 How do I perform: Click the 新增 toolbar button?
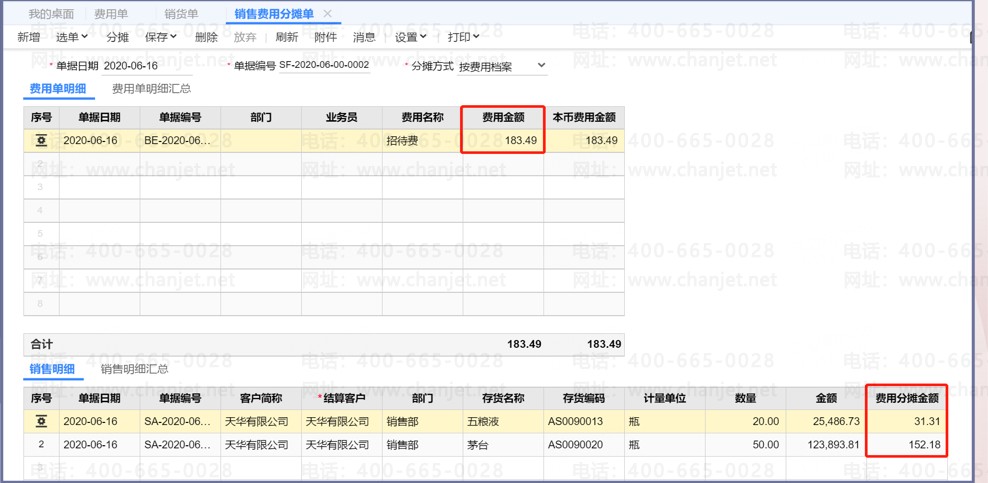pos(29,37)
